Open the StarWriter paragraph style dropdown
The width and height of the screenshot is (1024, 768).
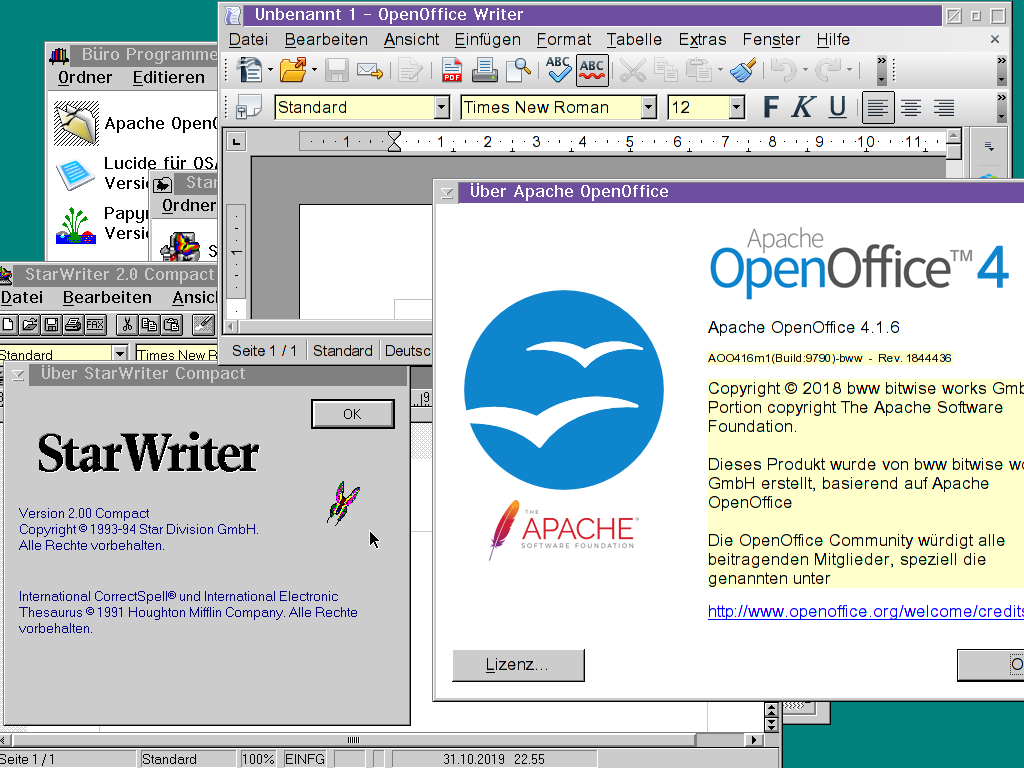click(120, 354)
